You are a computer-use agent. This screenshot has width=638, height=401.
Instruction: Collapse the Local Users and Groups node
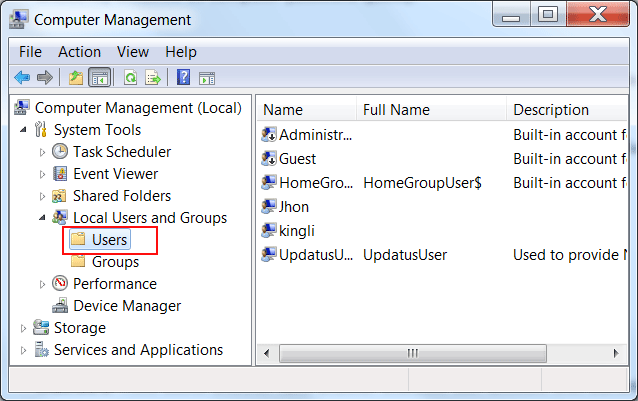tap(42, 218)
